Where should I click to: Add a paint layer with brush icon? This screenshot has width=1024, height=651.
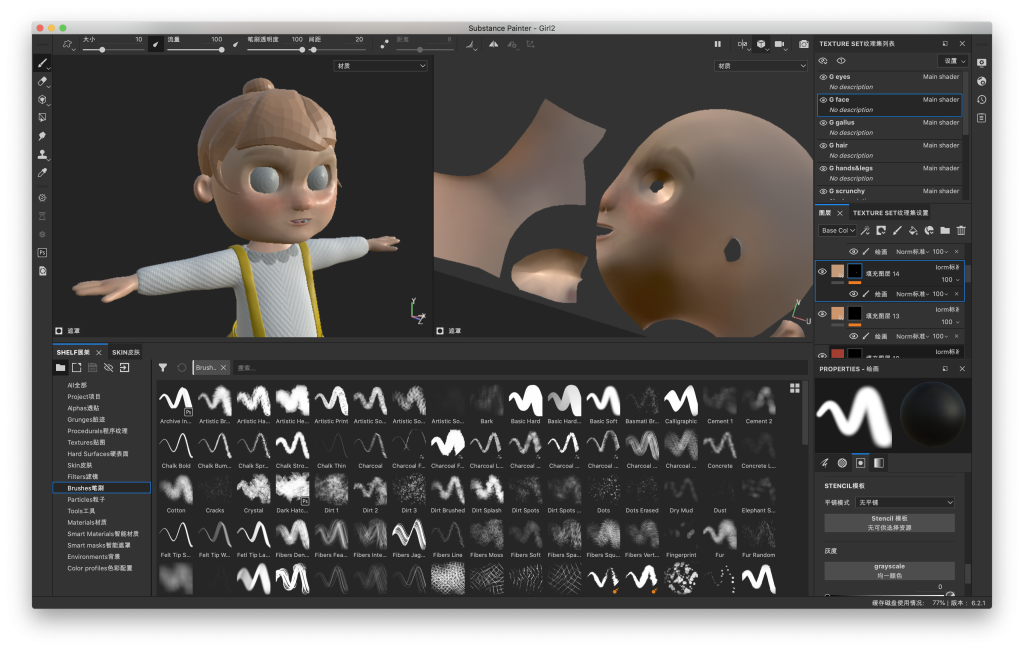897,230
